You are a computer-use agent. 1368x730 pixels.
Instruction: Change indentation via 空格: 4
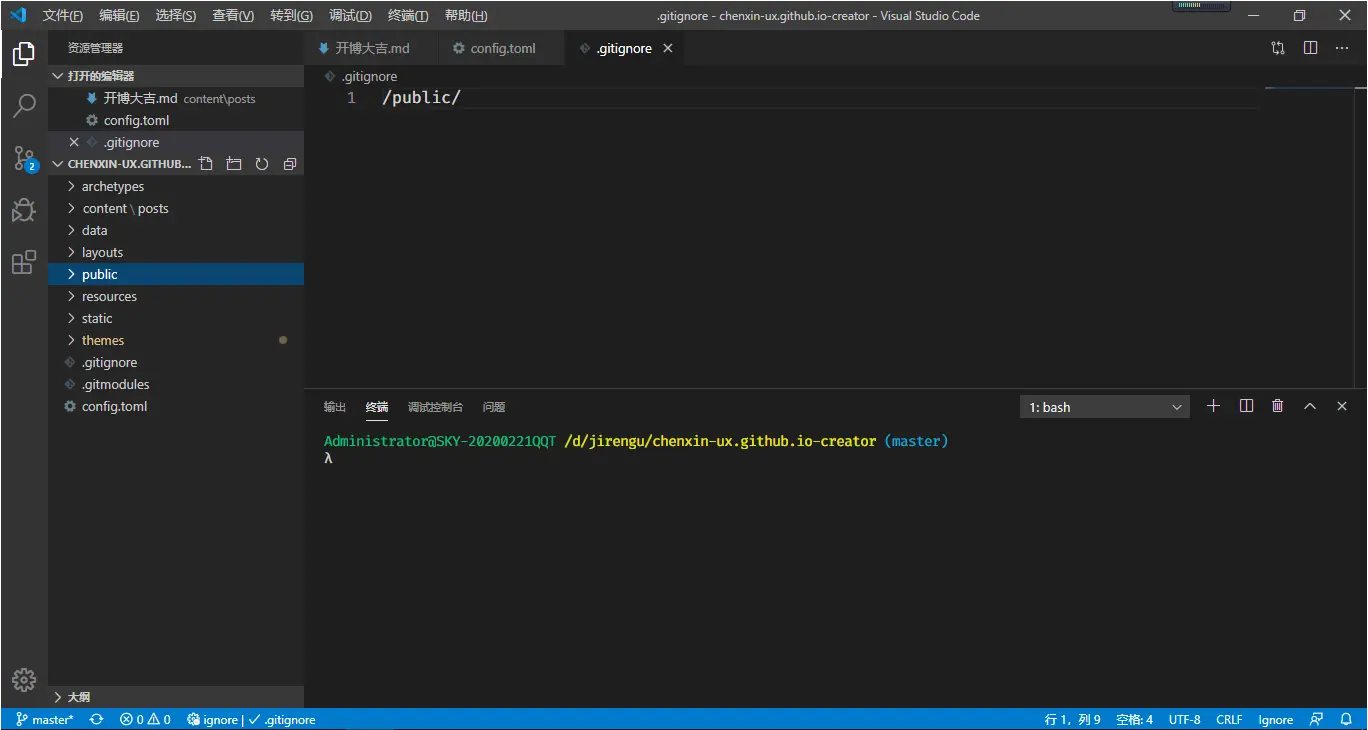pyautogui.click(x=1135, y=719)
